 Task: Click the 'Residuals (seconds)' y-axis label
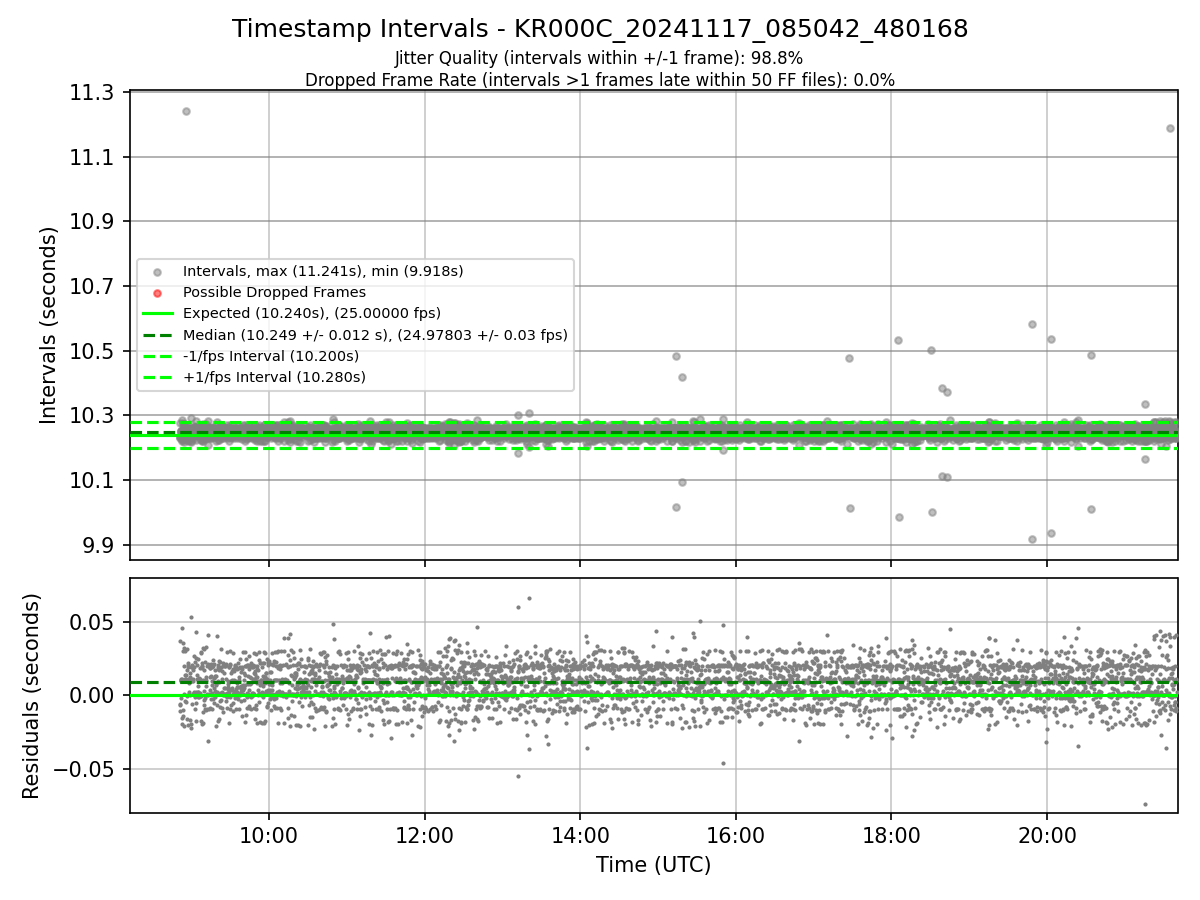[32, 696]
